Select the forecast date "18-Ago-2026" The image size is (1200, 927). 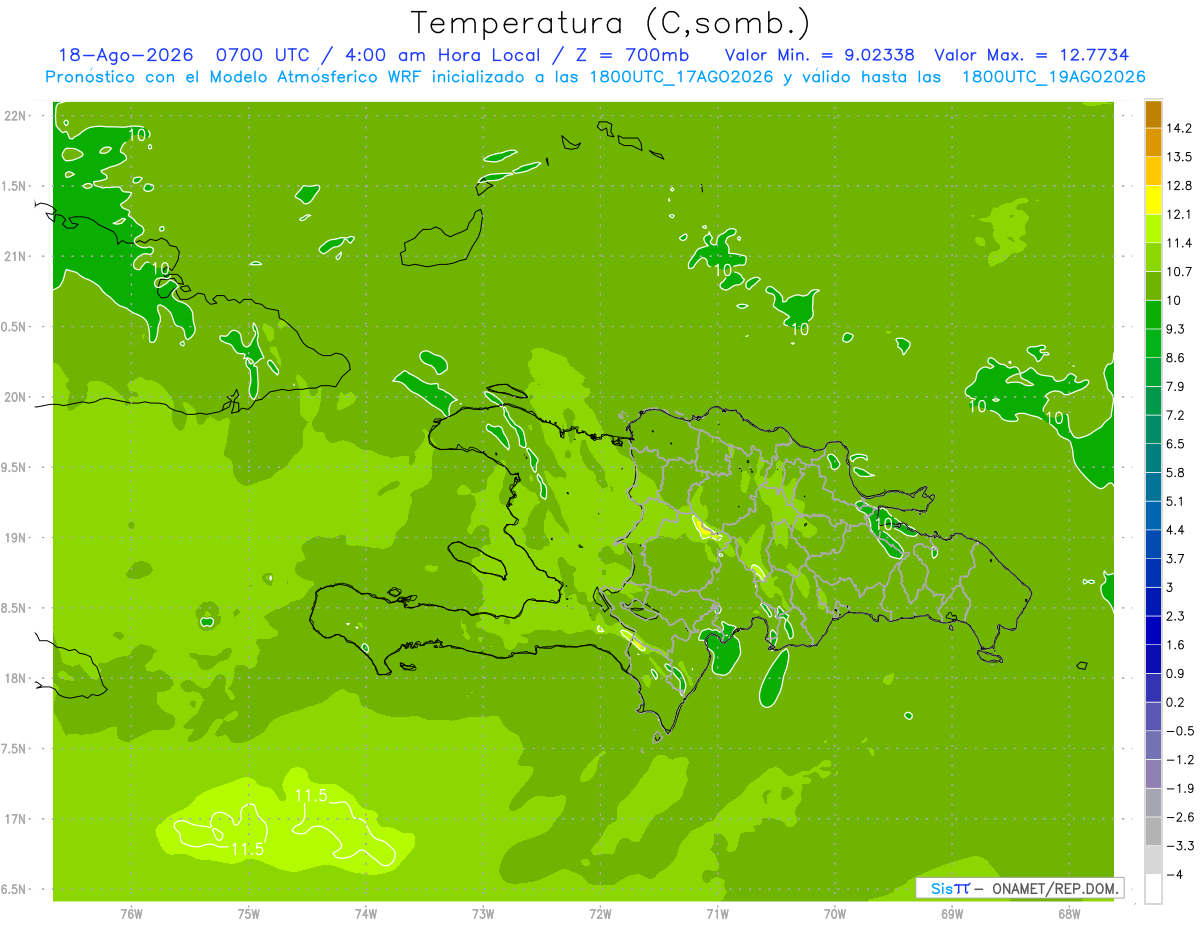[x=125, y=55]
